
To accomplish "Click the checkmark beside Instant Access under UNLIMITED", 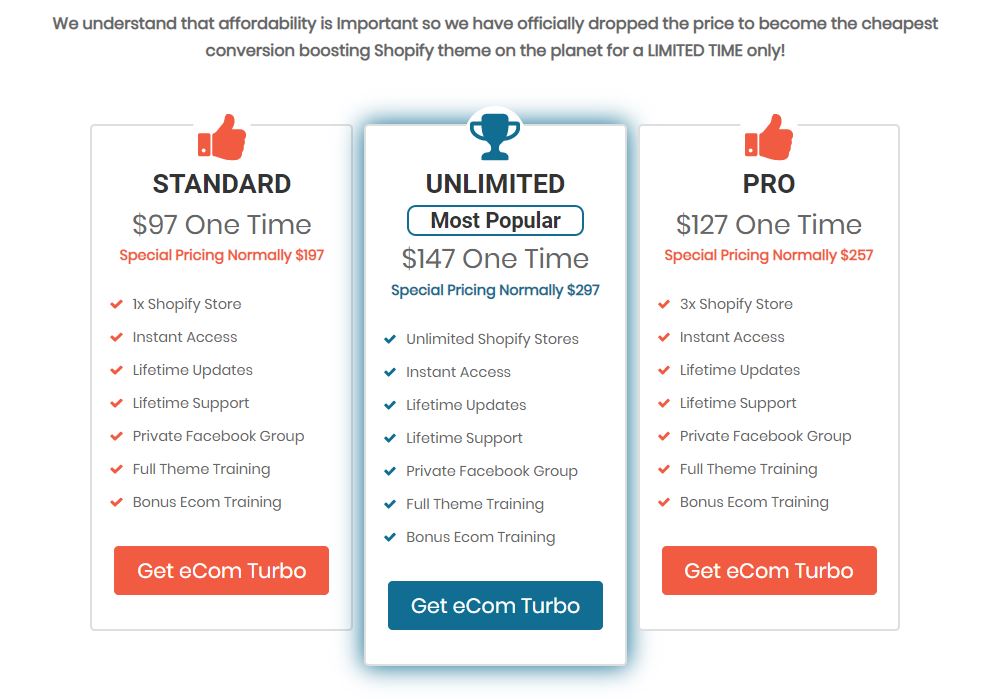I will pos(390,372).
